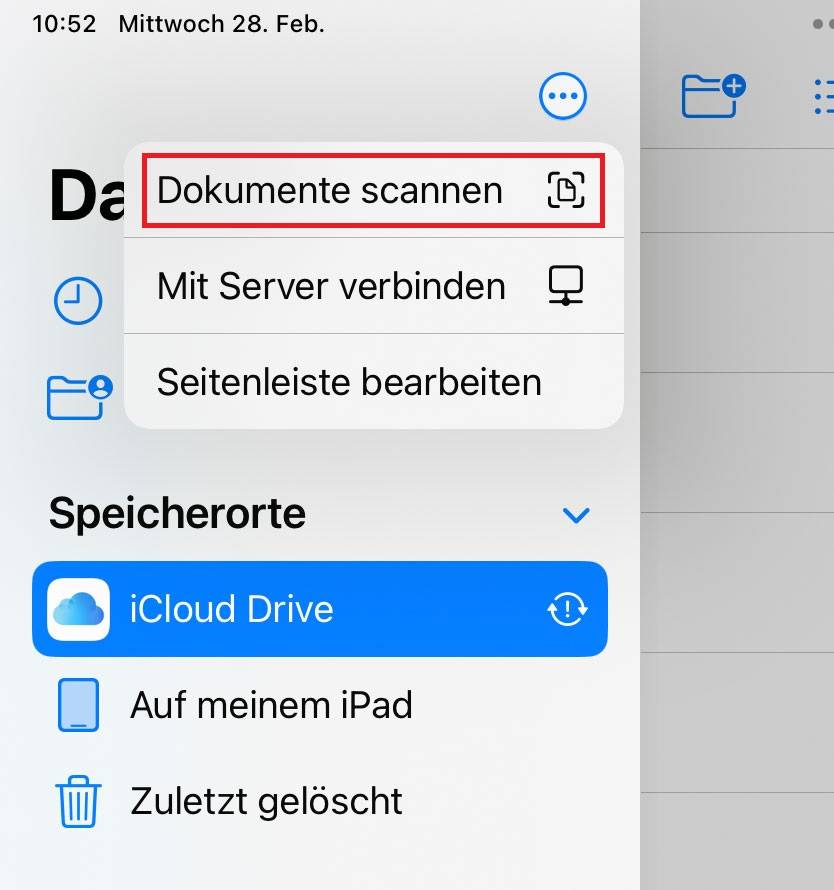Create new folder with plus icon
834x890 pixels.
[x=713, y=96]
